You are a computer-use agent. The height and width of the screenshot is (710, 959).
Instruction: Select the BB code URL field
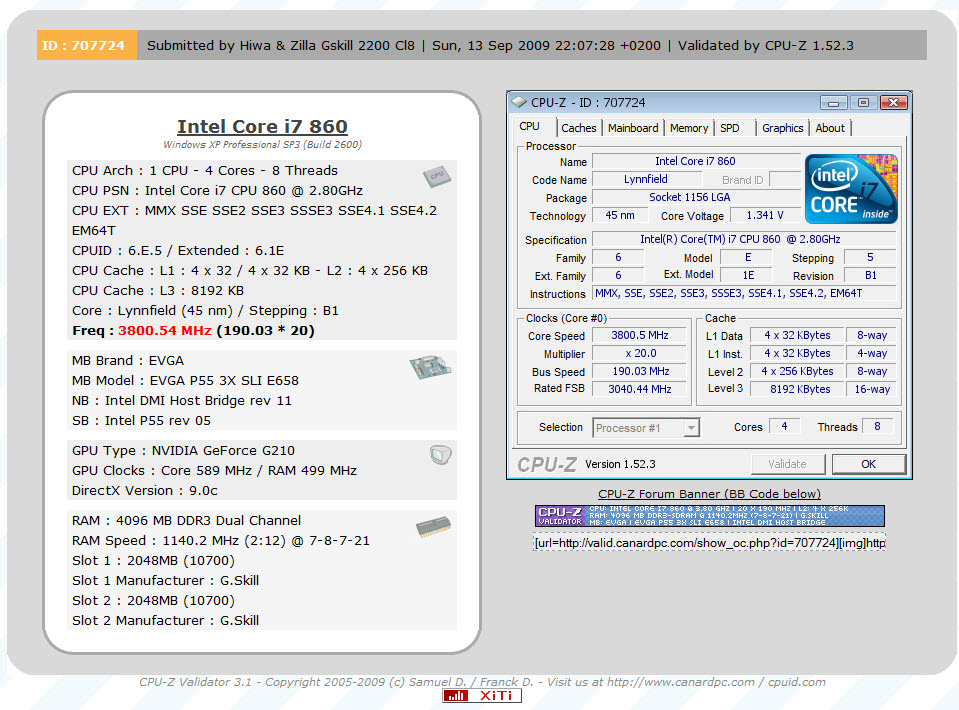coord(709,543)
